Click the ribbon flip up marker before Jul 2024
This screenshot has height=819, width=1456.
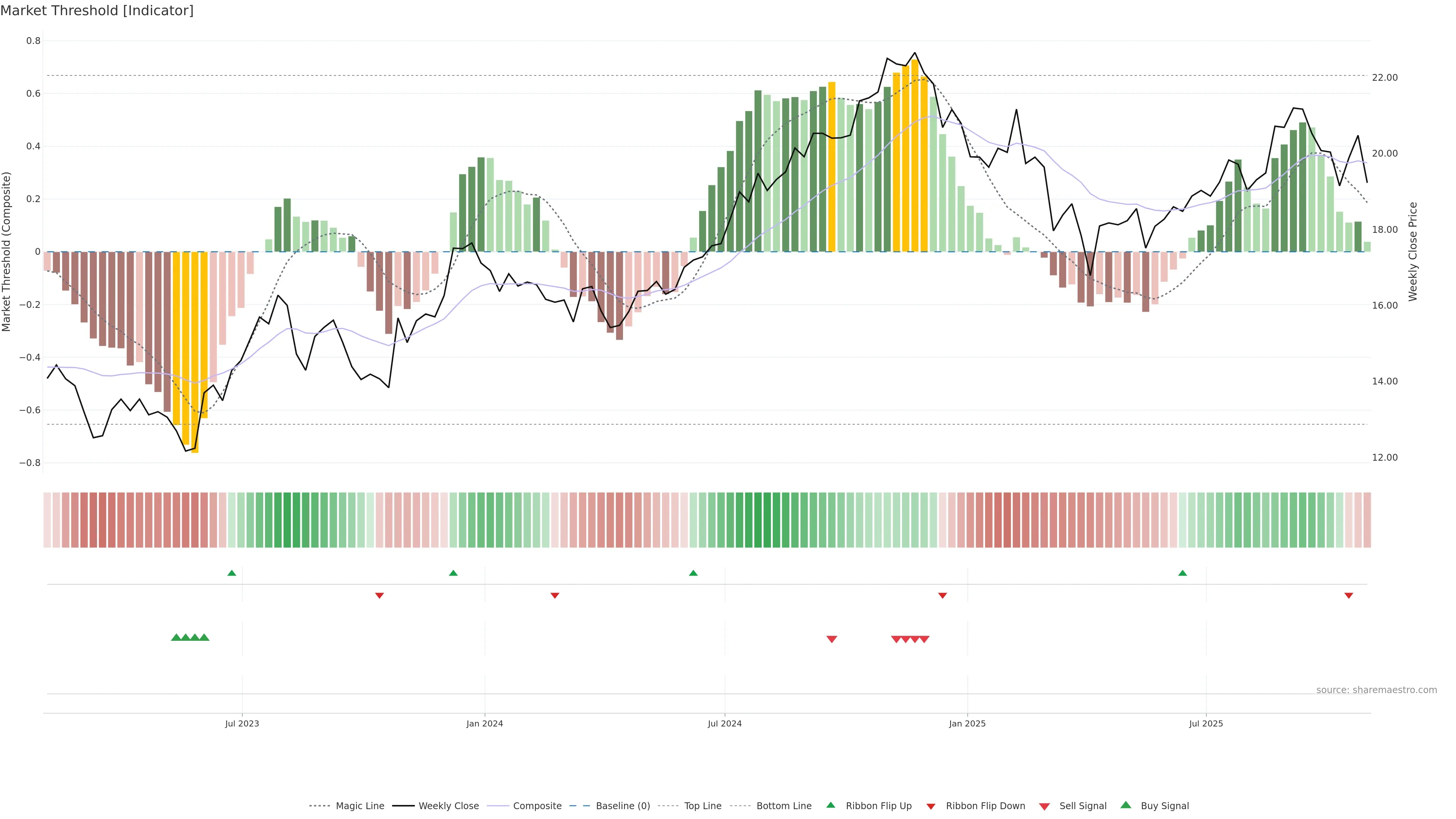pos(693,573)
